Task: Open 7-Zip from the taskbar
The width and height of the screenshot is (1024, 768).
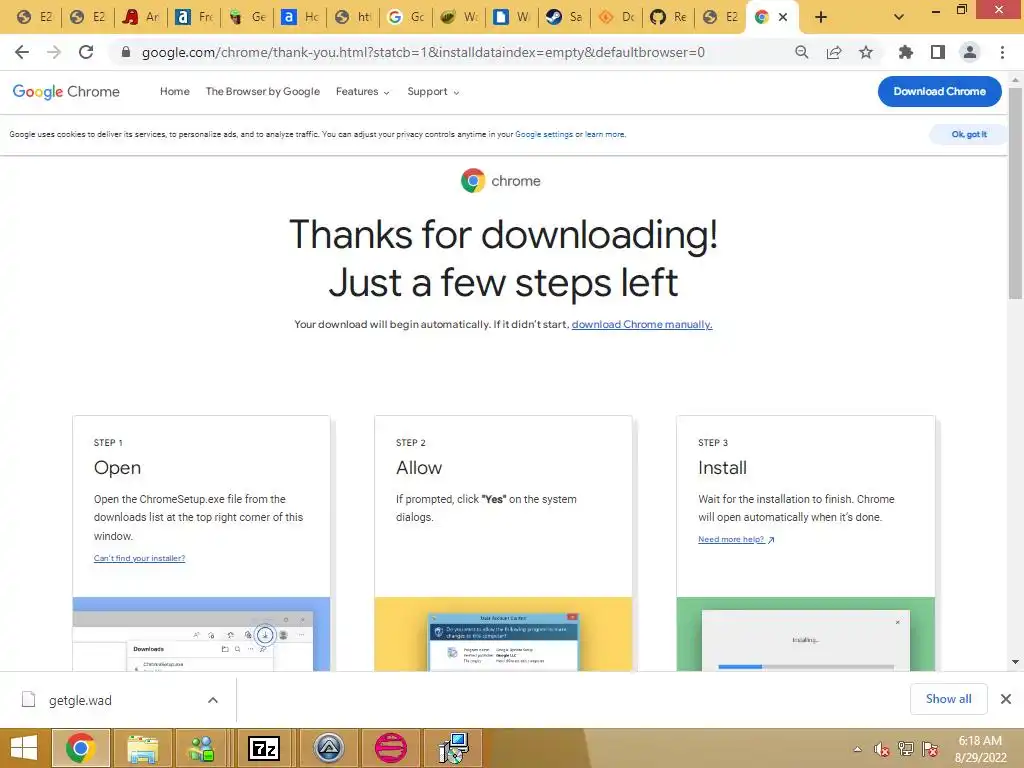Action: [x=264, y=748]
